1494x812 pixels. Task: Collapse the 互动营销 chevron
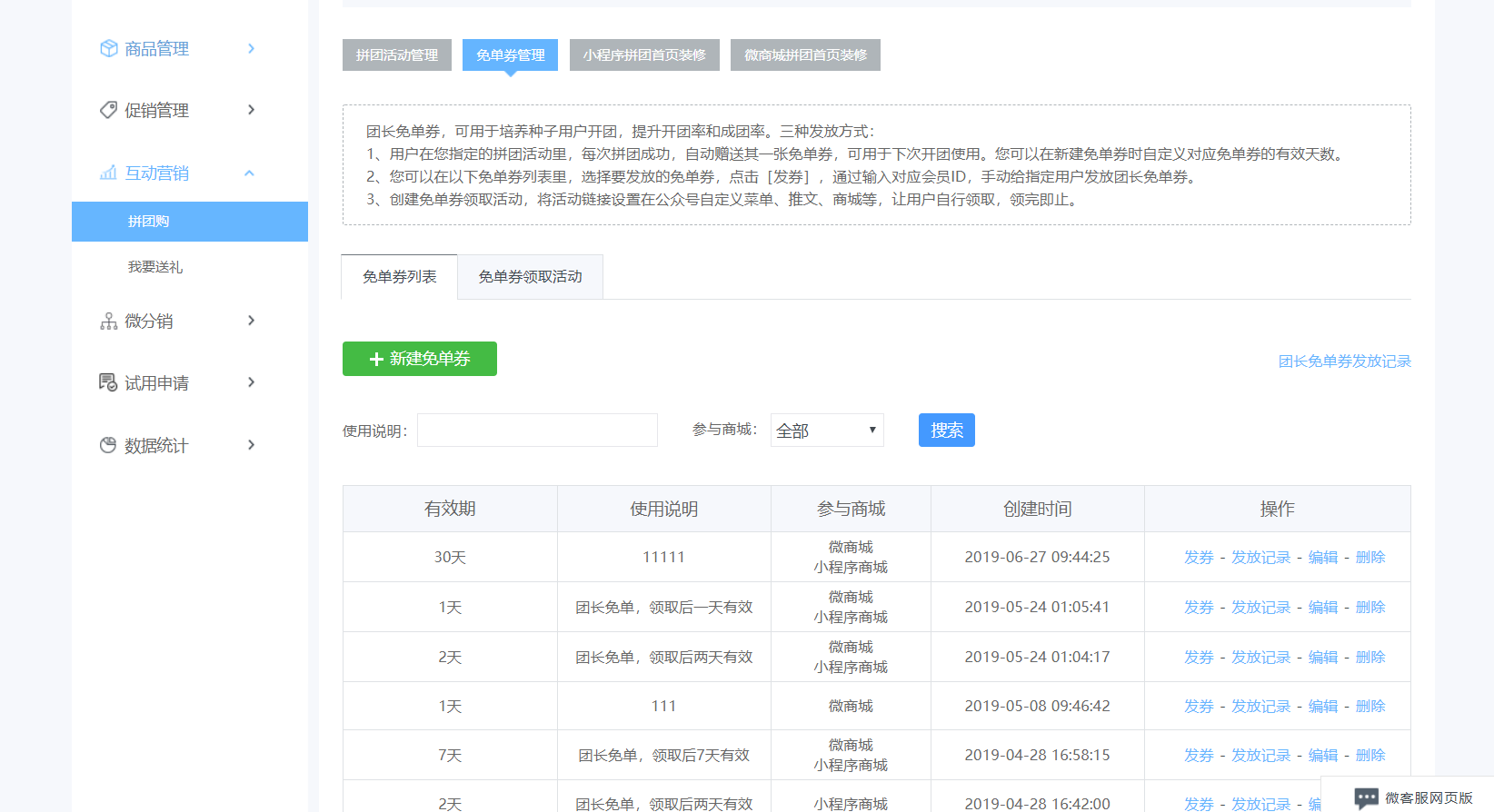point(249,173)
